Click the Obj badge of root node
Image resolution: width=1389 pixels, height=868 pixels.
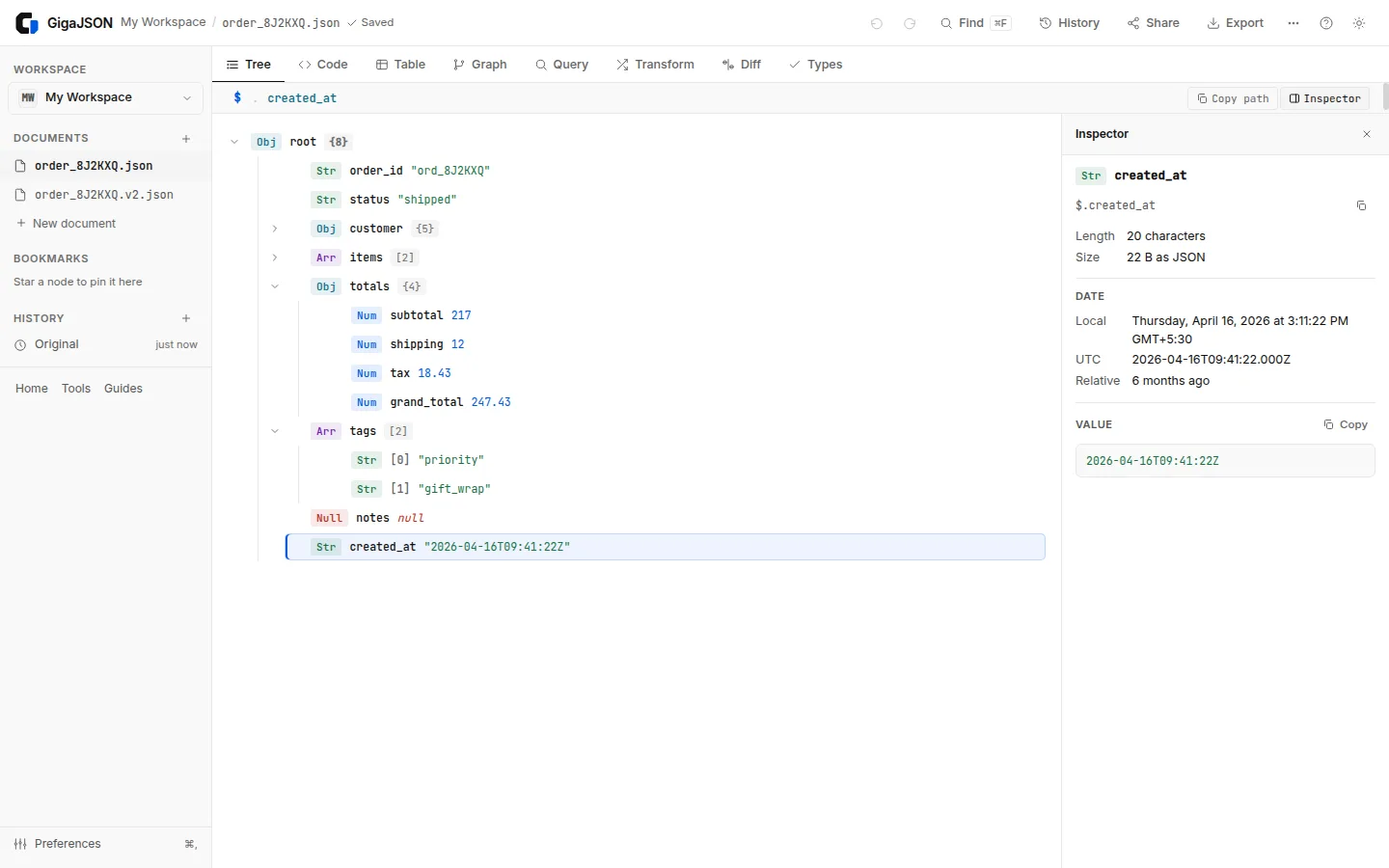pyautogui.click(x=266, y=142)
